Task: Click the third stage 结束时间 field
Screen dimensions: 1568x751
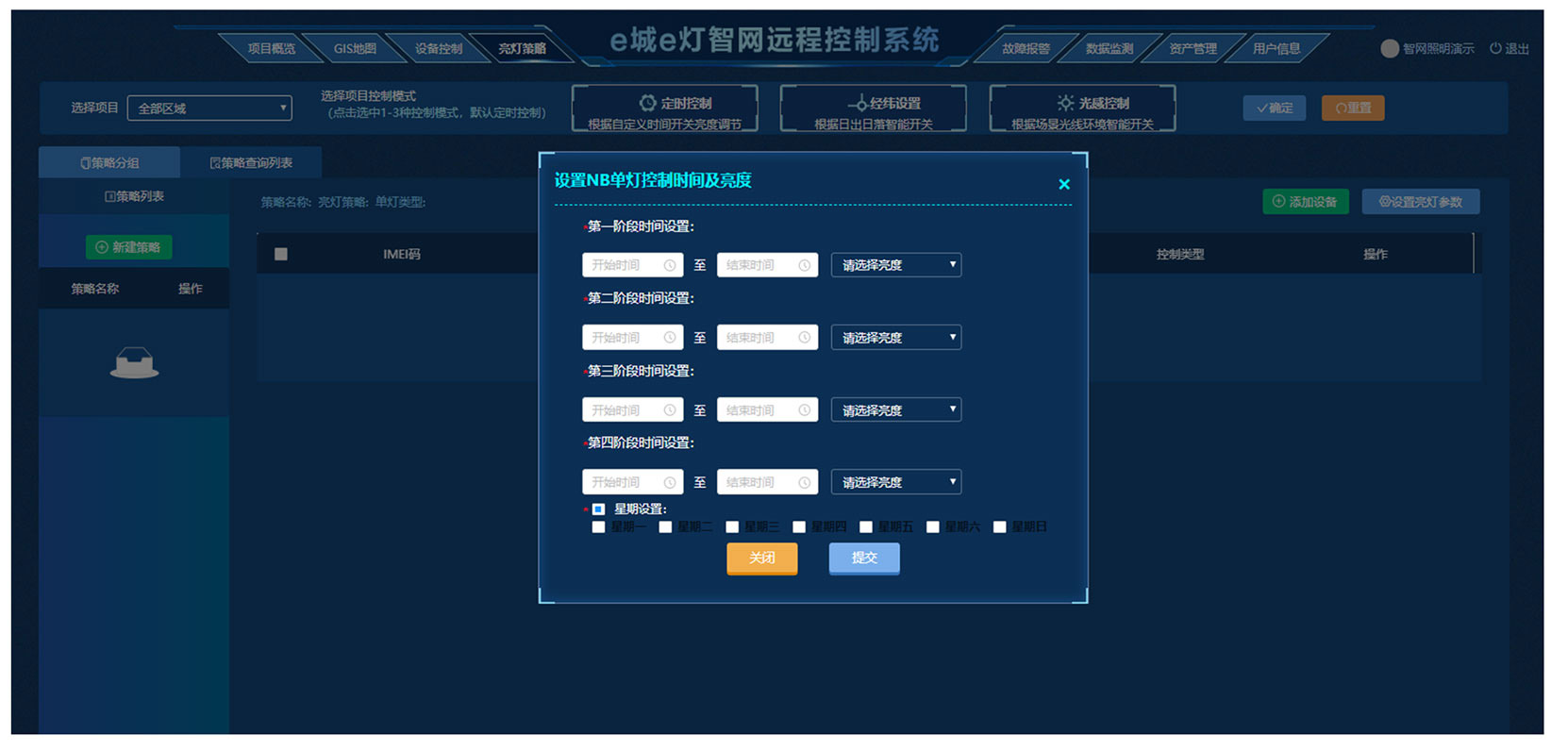Action: tap(767, 410)
